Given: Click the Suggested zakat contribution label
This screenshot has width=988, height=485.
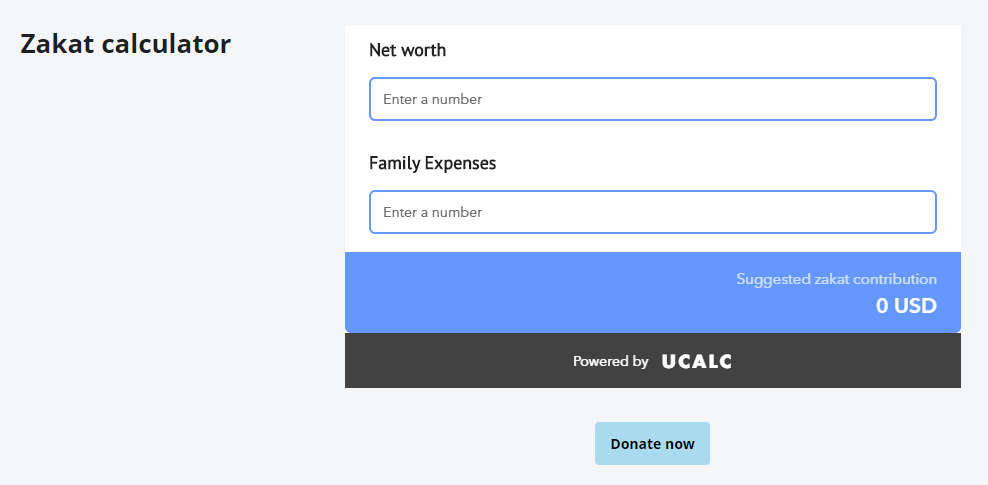Looking at the screenshot, I should [836, 279].
